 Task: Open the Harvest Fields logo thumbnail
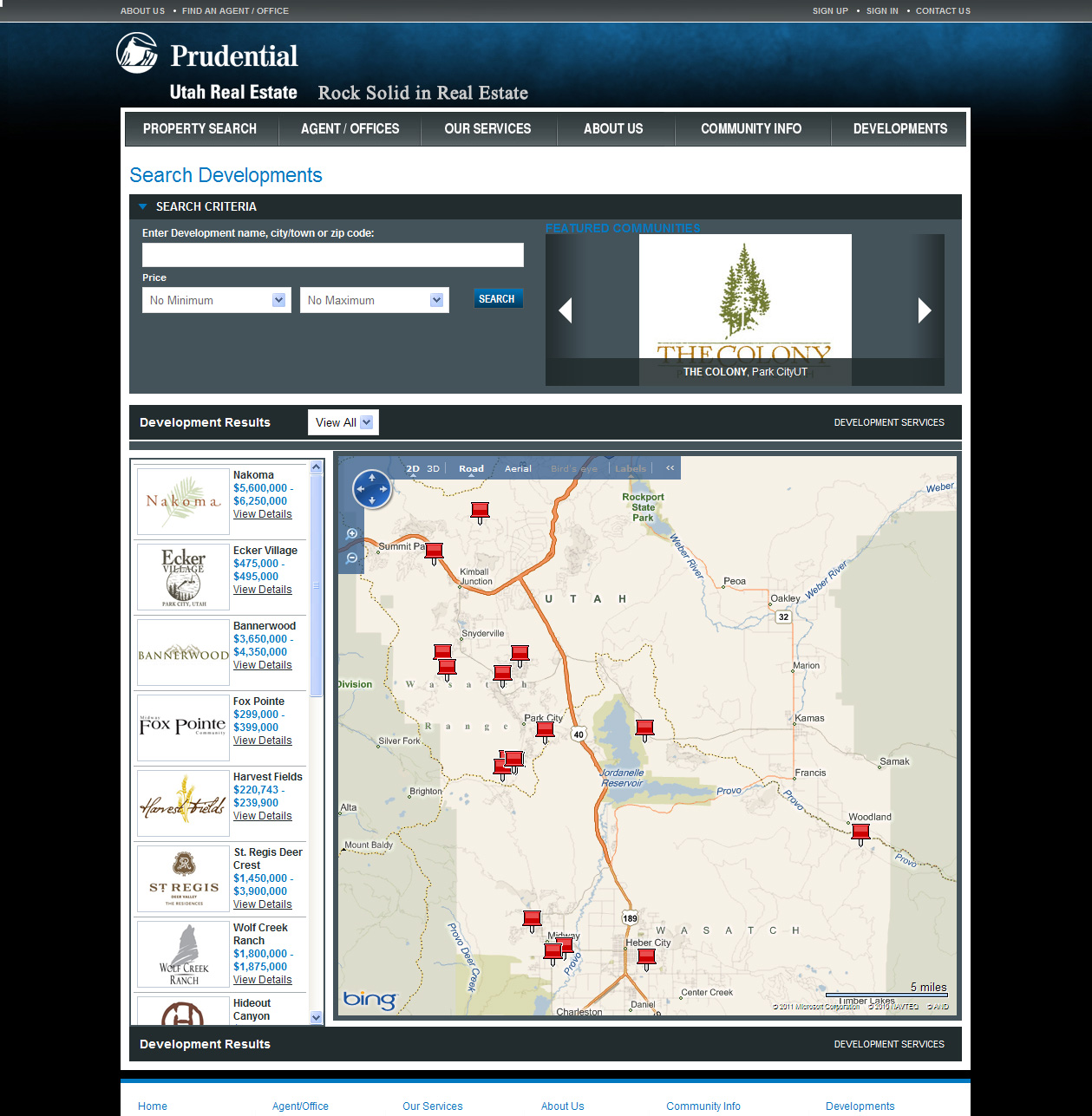pos(183,803)
